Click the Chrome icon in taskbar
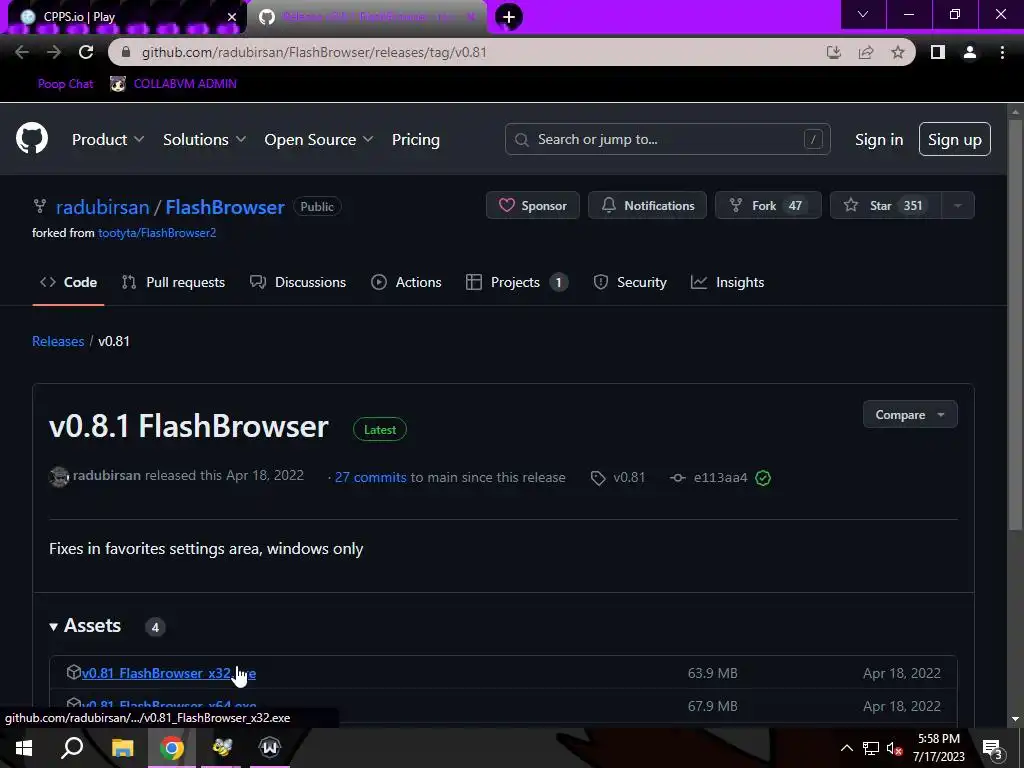 coord(172,748)
